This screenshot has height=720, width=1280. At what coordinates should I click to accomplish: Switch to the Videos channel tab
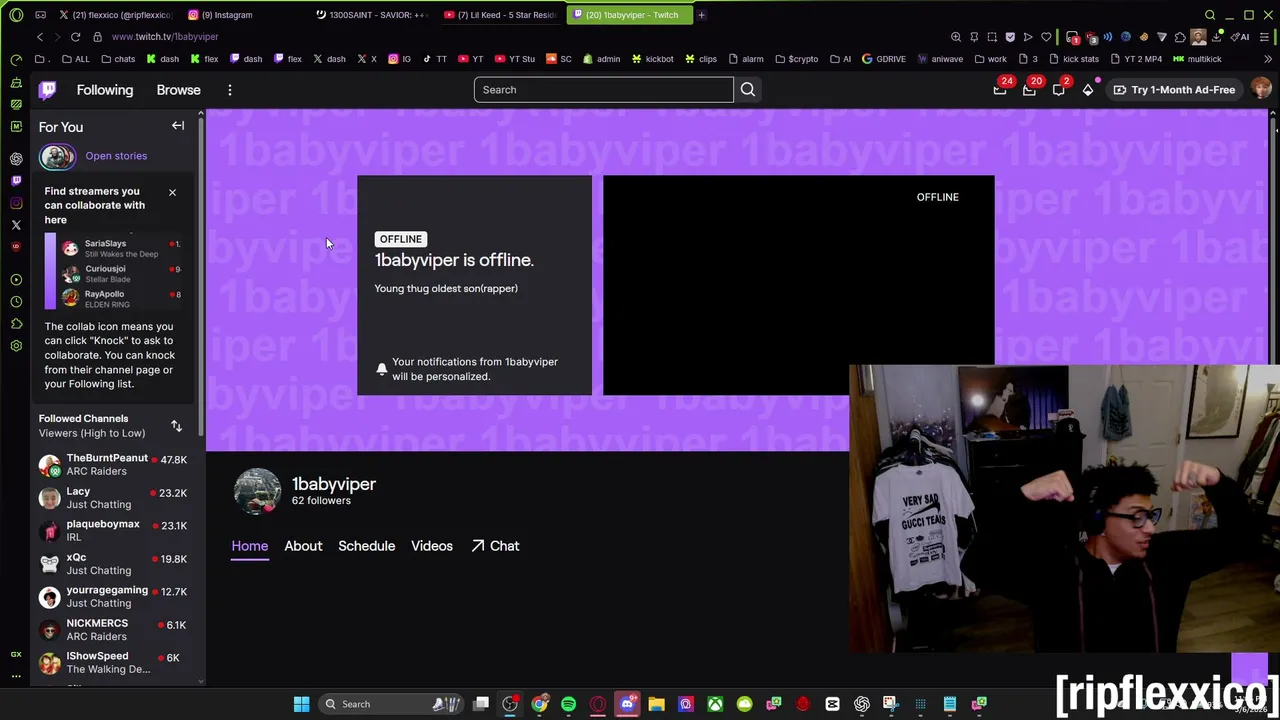(x=432, y=546)
